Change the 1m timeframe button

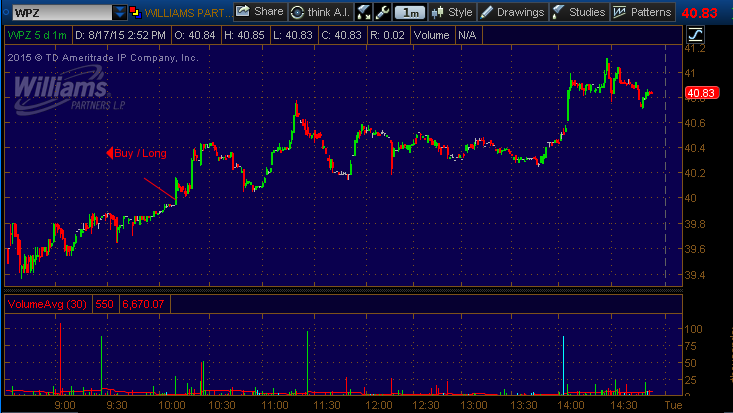coord(410,13)
